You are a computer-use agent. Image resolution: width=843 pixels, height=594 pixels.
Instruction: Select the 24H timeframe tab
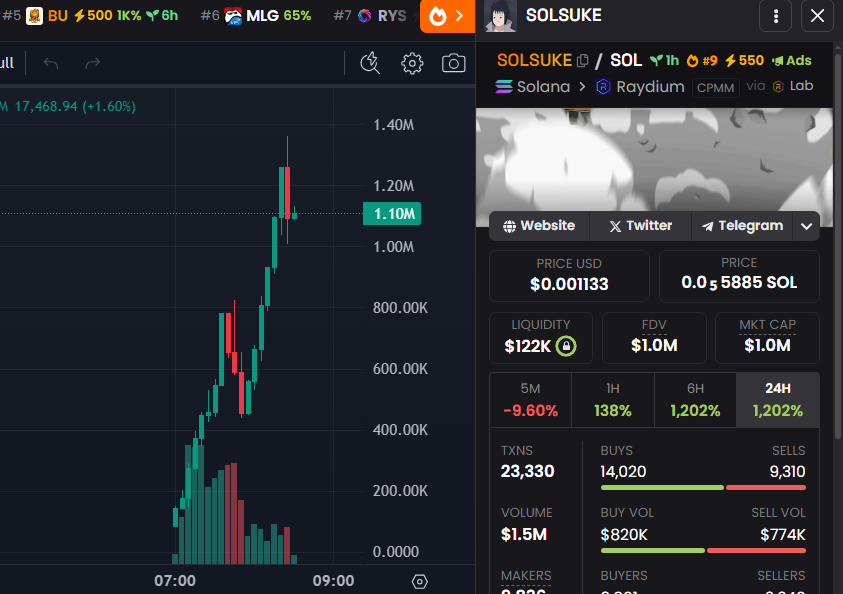pyautogui.click(x=778, y=400)
